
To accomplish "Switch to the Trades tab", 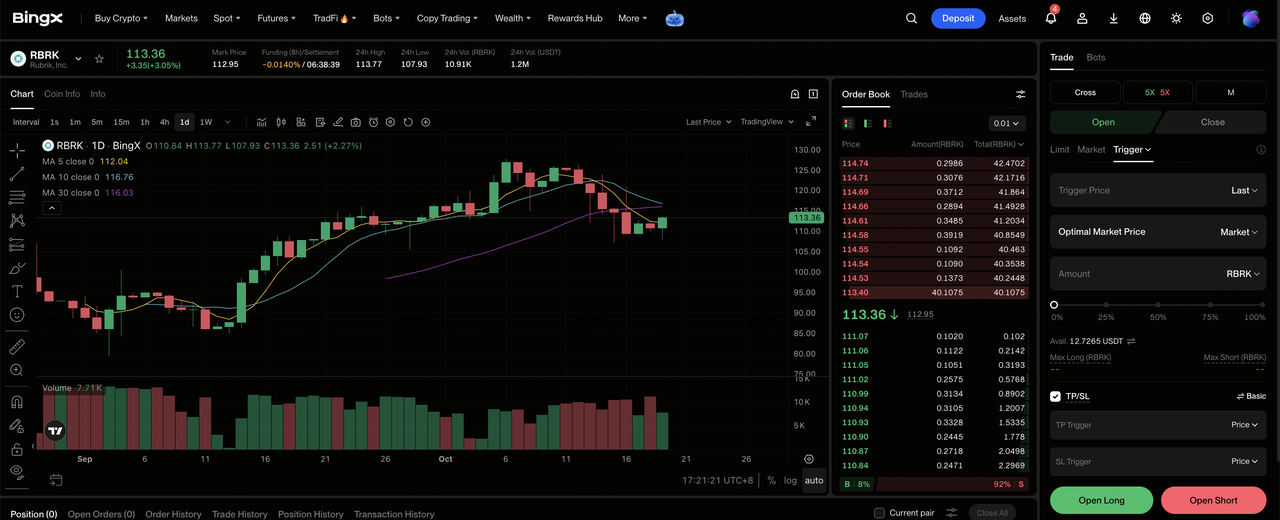I will click(x=914, y=94).
